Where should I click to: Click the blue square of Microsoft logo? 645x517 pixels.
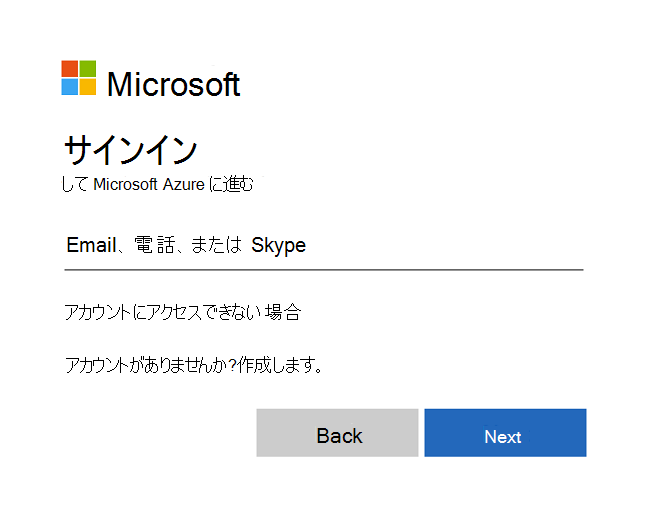[69, 87]
